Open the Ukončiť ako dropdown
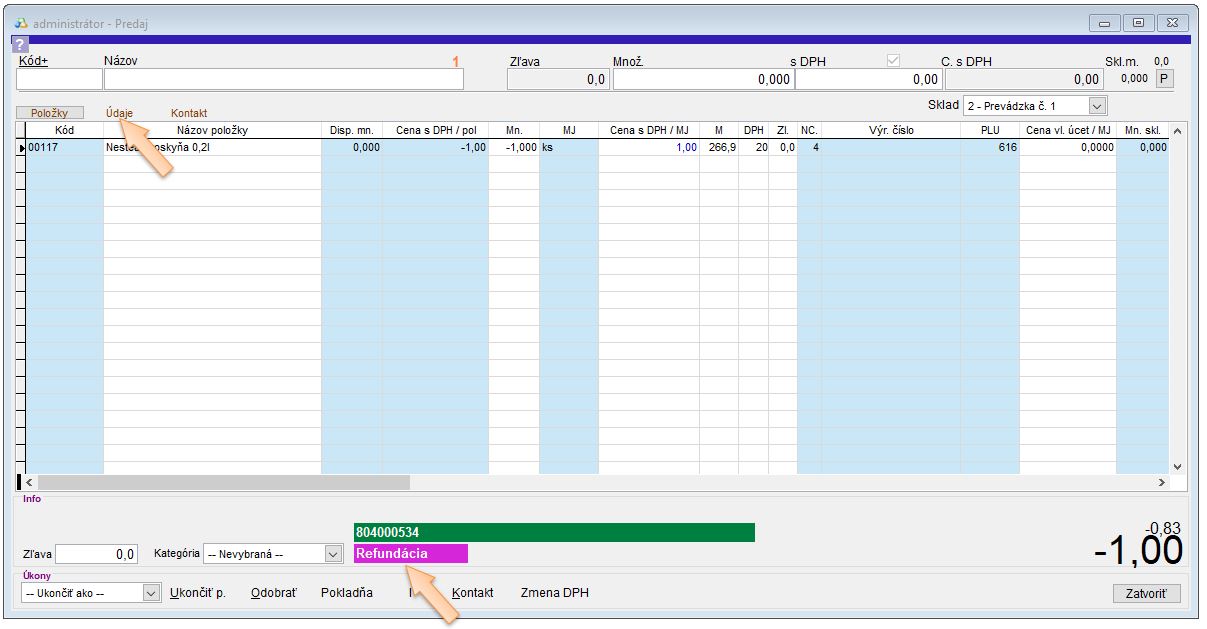The image size is (1207, 629). [151, 593]
